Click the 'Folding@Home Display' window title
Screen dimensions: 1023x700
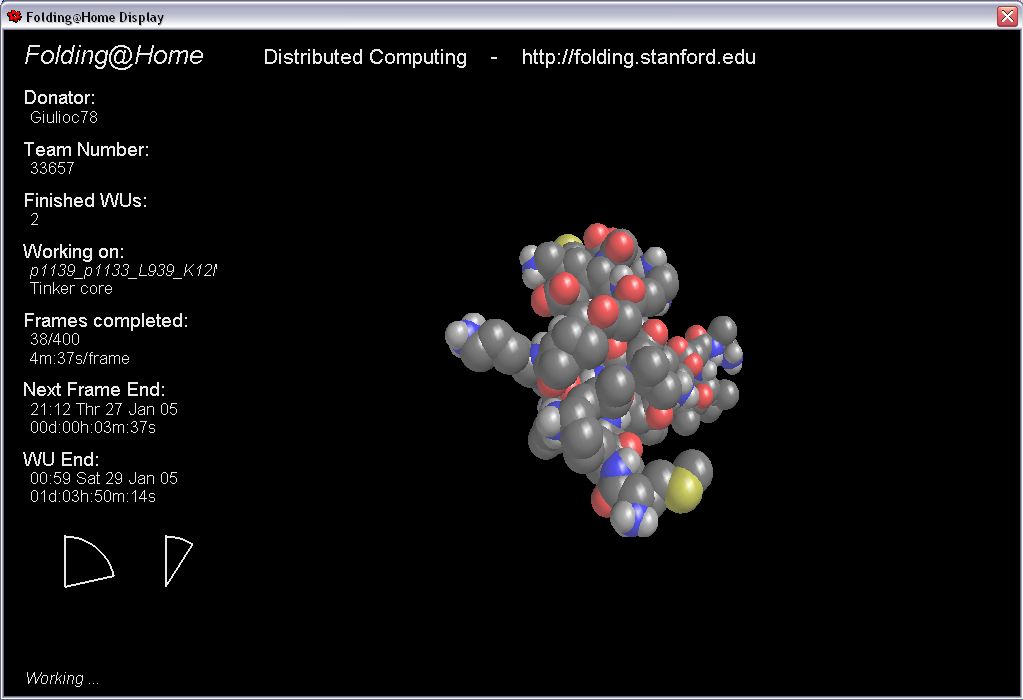pos(95,18)
